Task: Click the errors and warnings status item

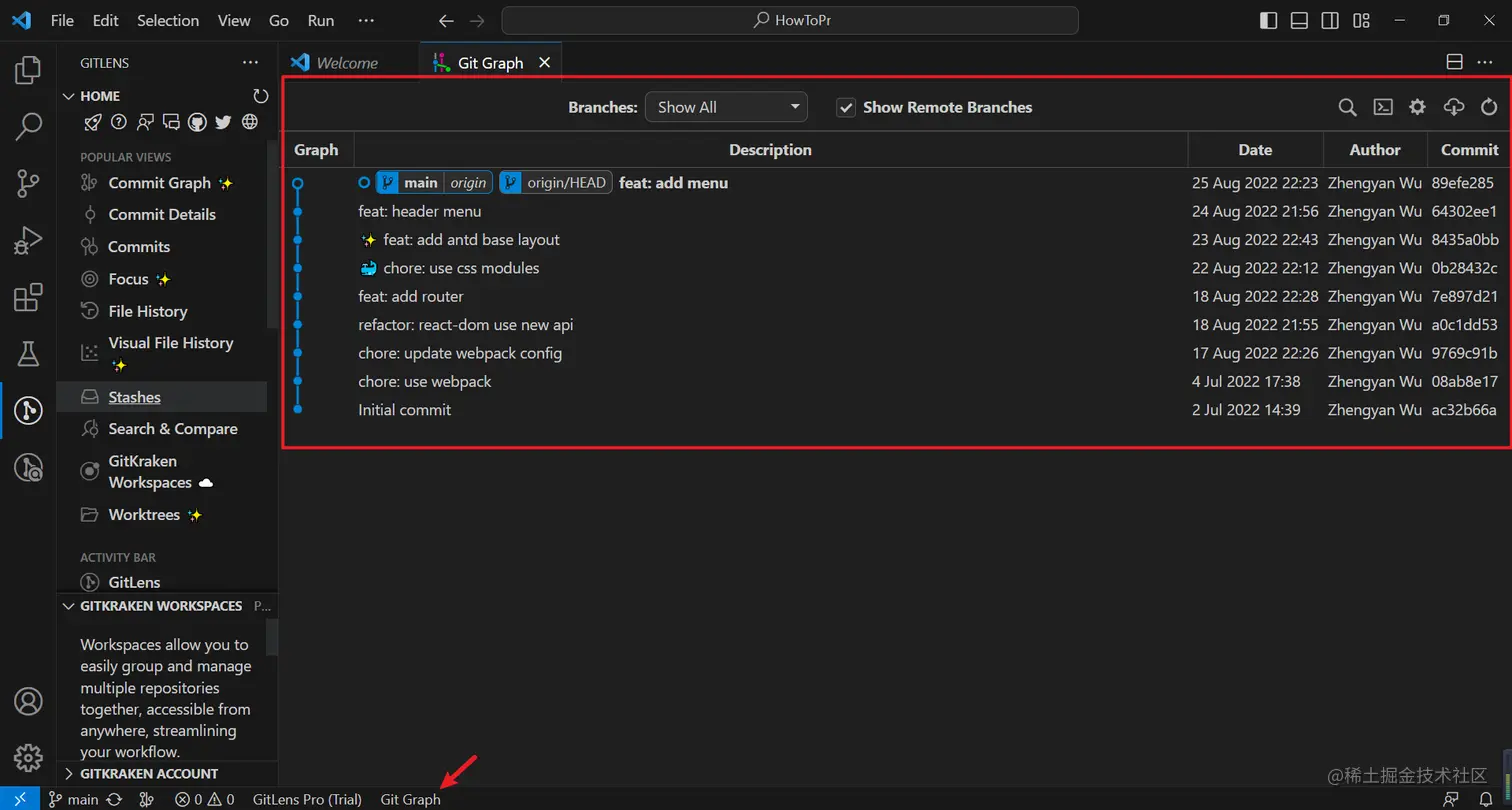Action: [x=204, y=799]
